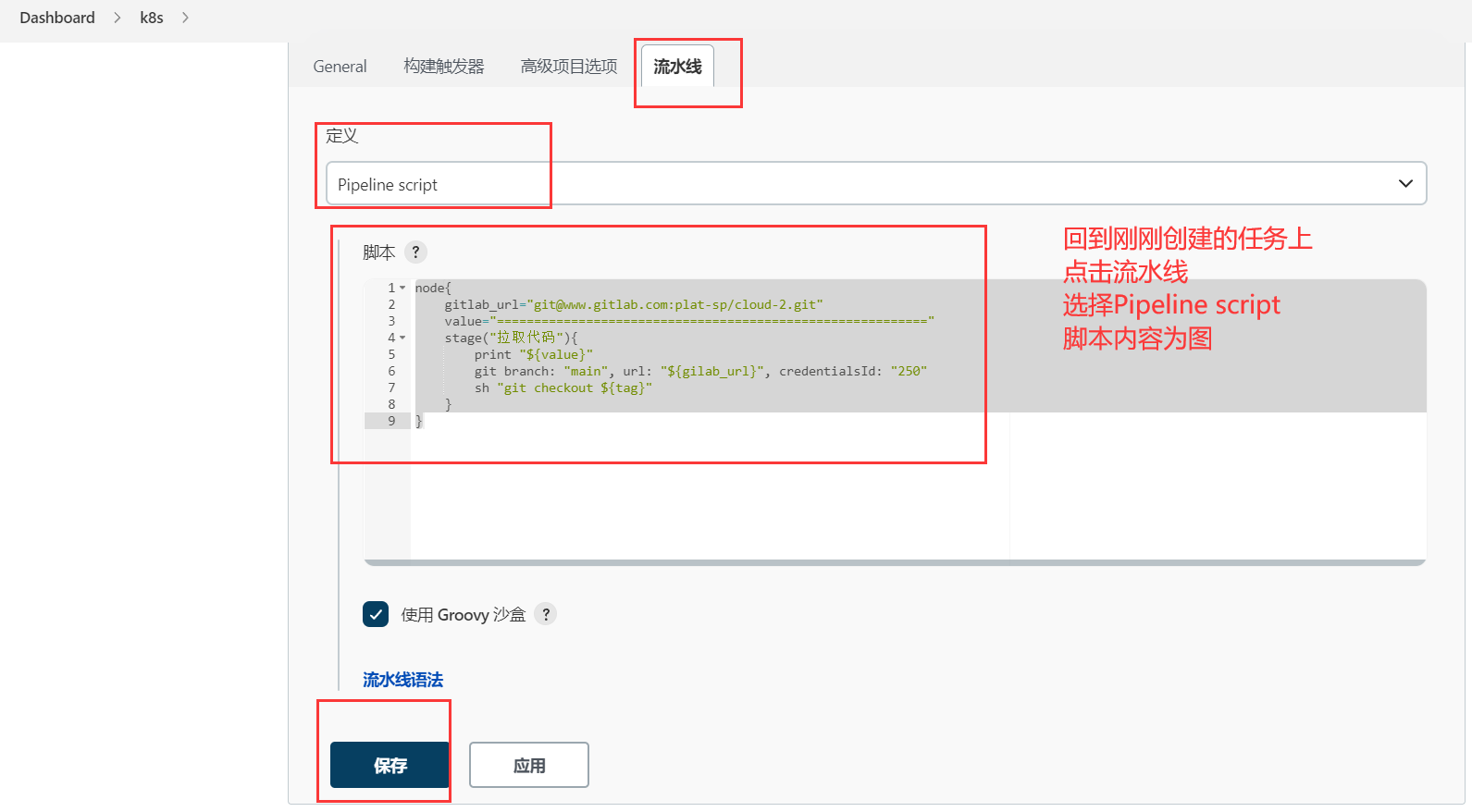1472x812 pixels.
Task: Switch to 构建触发器 tab
Action: (444, 67)
